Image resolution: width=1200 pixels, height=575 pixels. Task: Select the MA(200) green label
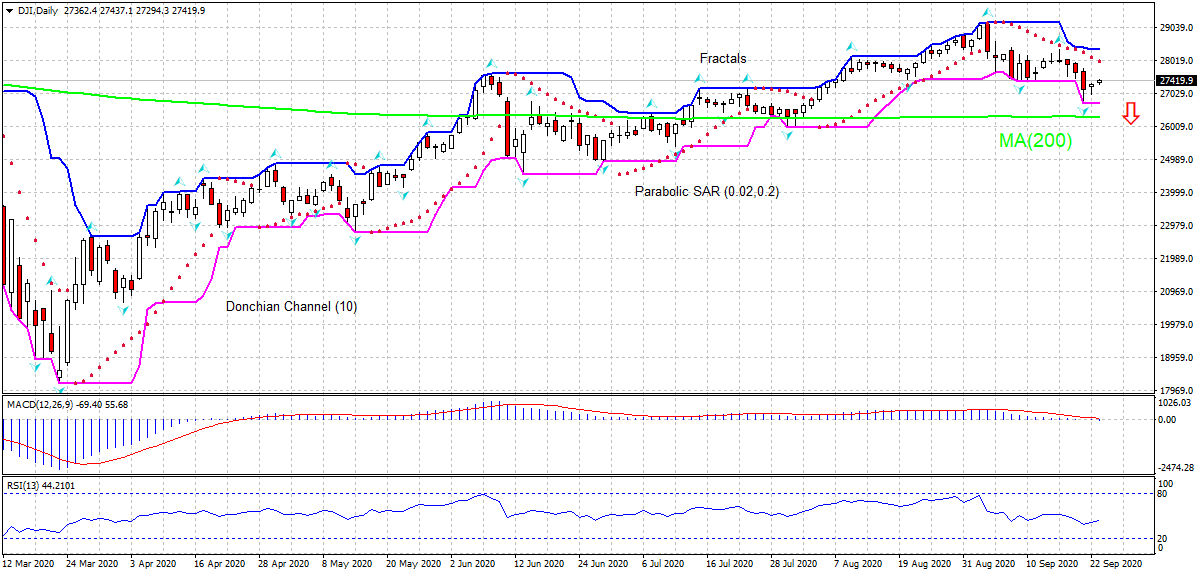tap(1035, 142)
